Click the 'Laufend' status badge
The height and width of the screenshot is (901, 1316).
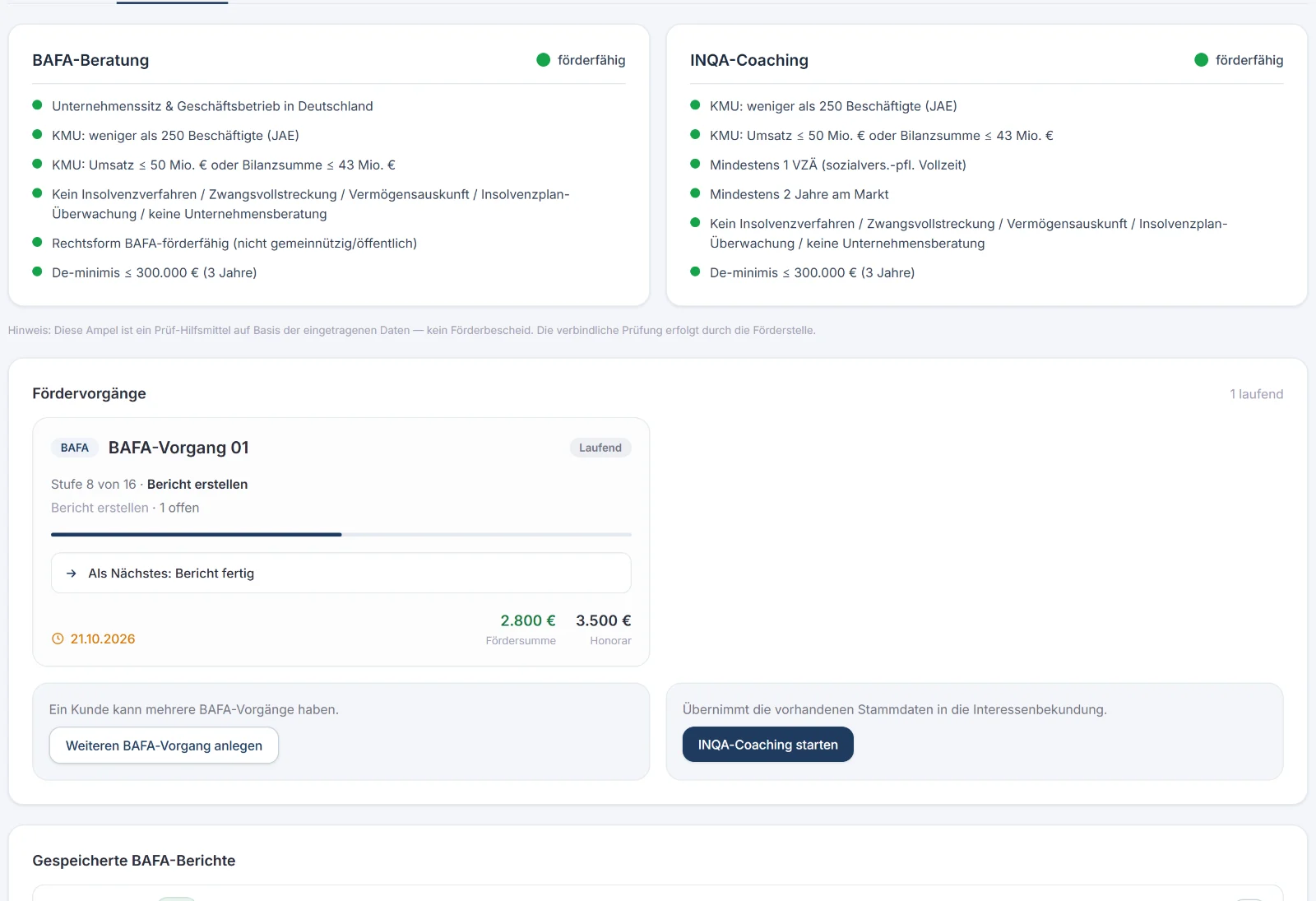[x=600, y=448]
